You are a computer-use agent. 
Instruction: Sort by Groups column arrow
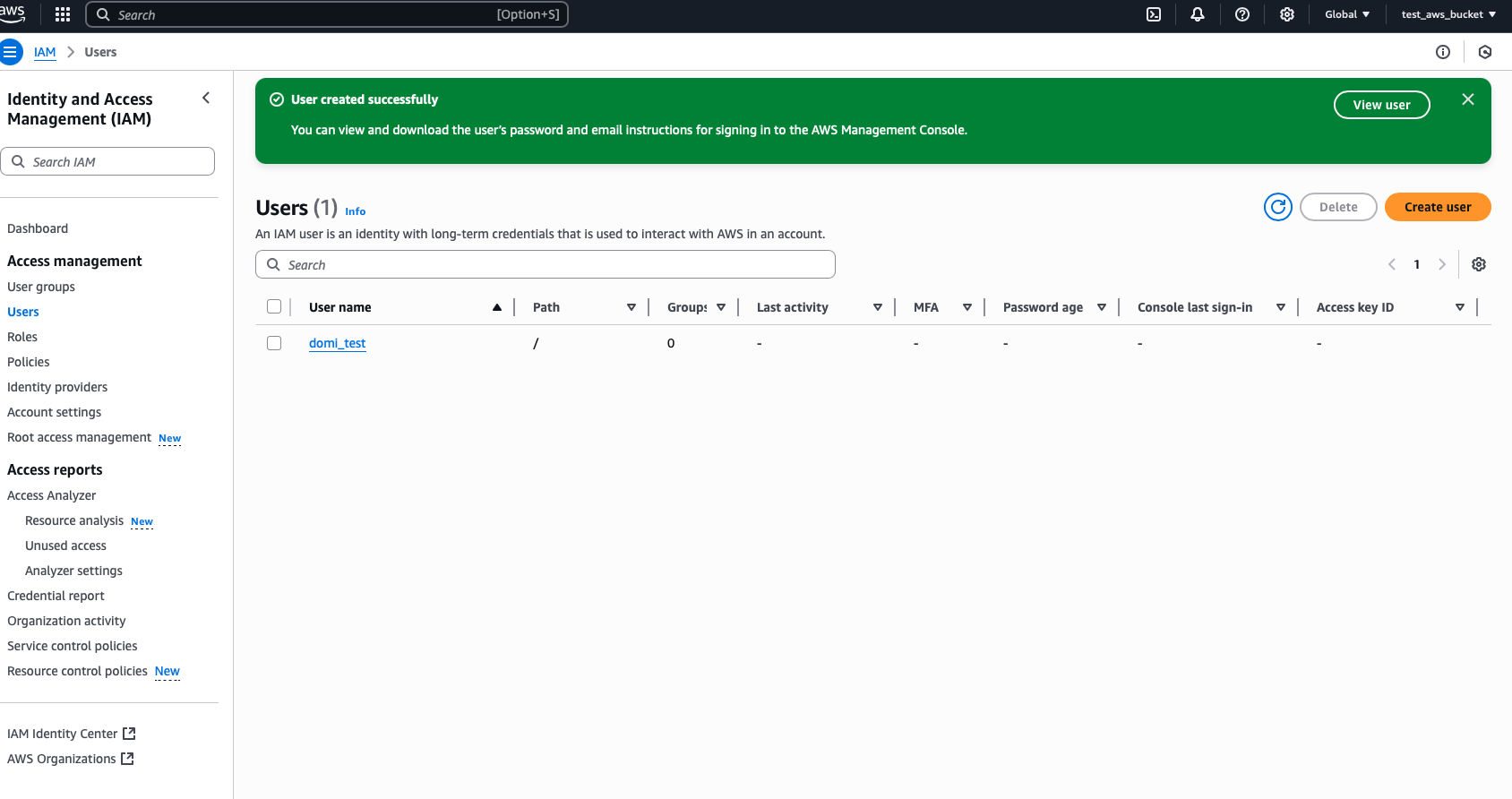pyautogui.click(x=721, y=307)
